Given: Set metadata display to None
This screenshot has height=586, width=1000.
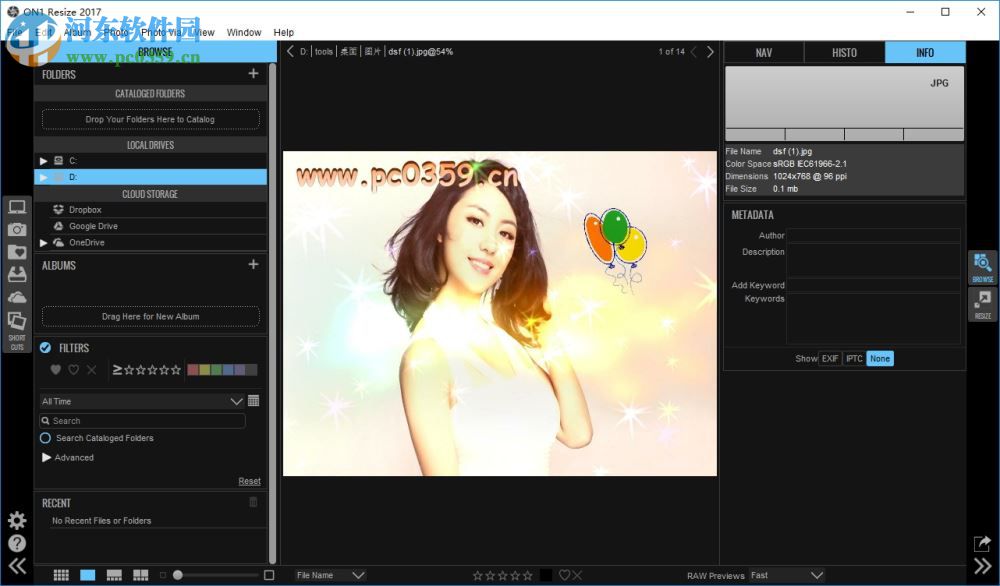Looking at the screenshot, I should tap(880, 358).
